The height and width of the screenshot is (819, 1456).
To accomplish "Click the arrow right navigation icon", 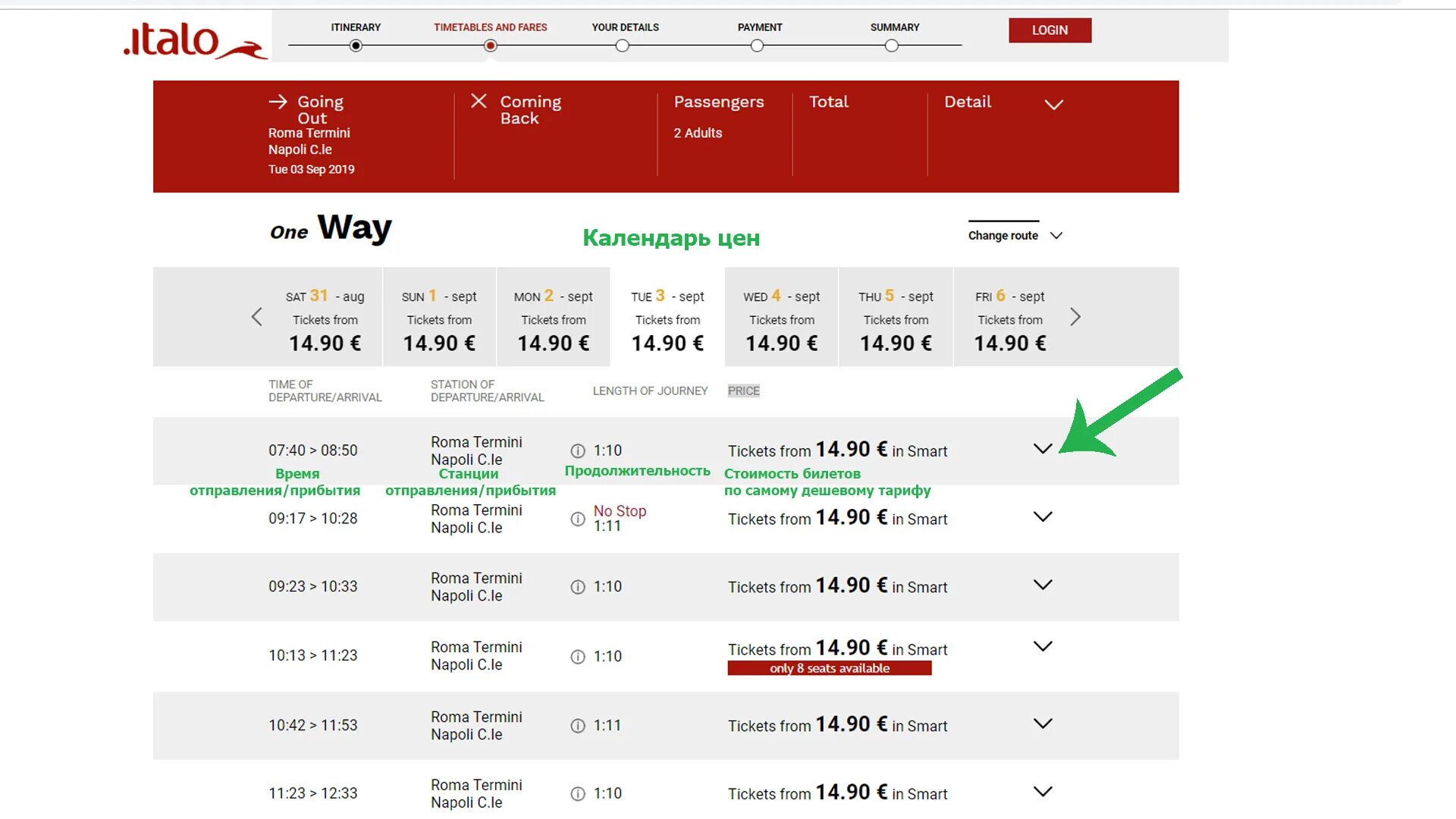I will pyautogui.click(x=1075, y=316).
